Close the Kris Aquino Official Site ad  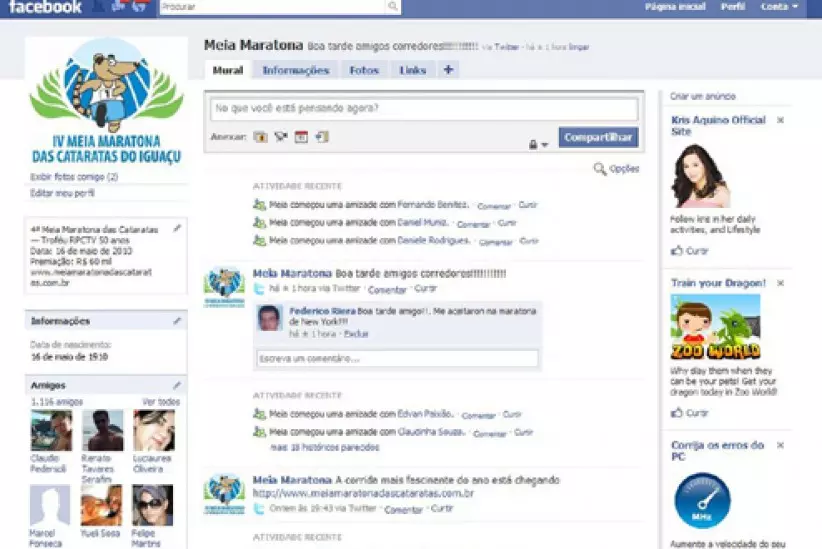(780, 120)
